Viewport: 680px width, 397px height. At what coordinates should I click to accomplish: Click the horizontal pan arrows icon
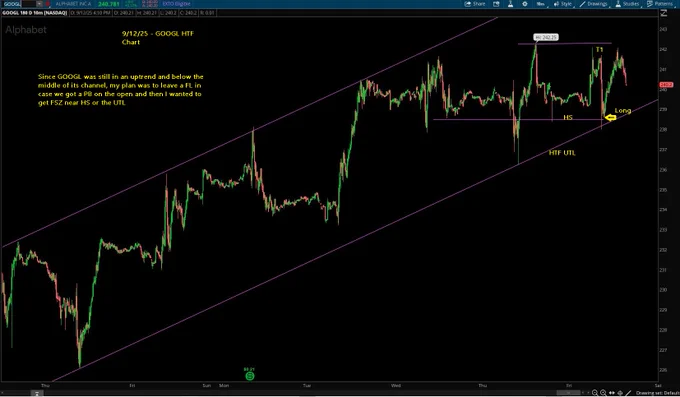(612, 393)
